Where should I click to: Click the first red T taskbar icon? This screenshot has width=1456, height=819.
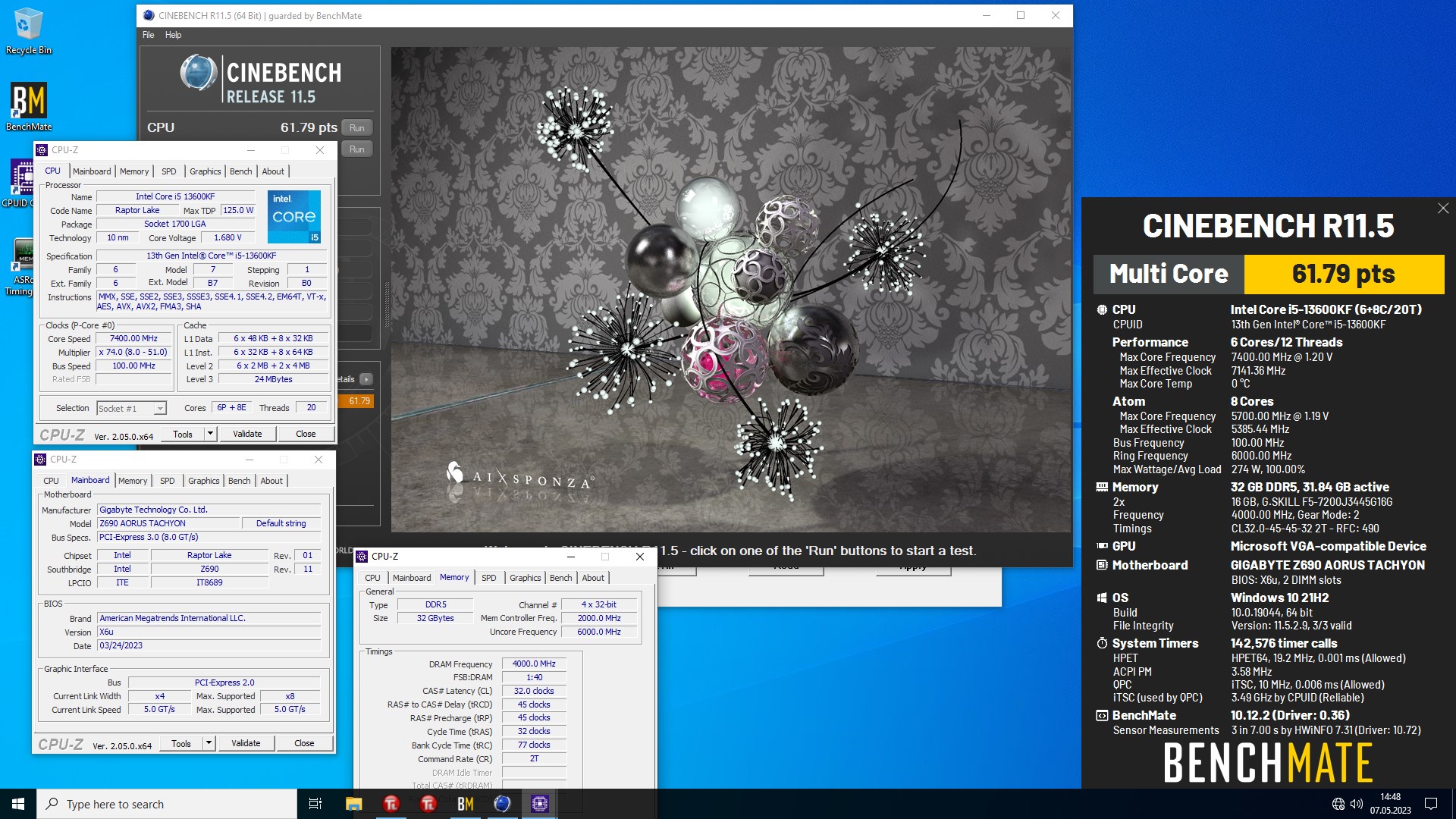[x=391, y=804]
